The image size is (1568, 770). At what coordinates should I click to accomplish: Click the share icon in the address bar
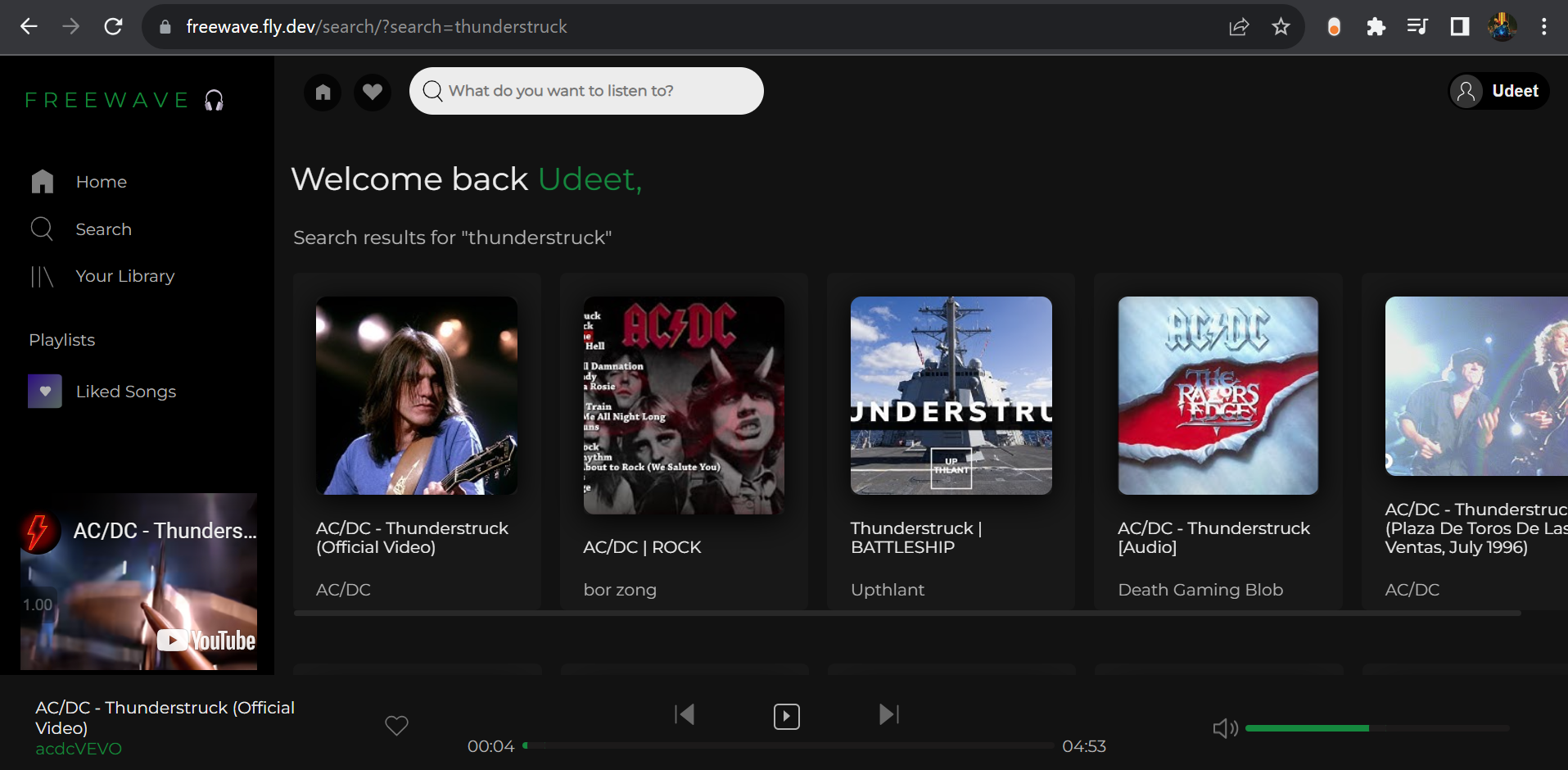pos(1239,27)
